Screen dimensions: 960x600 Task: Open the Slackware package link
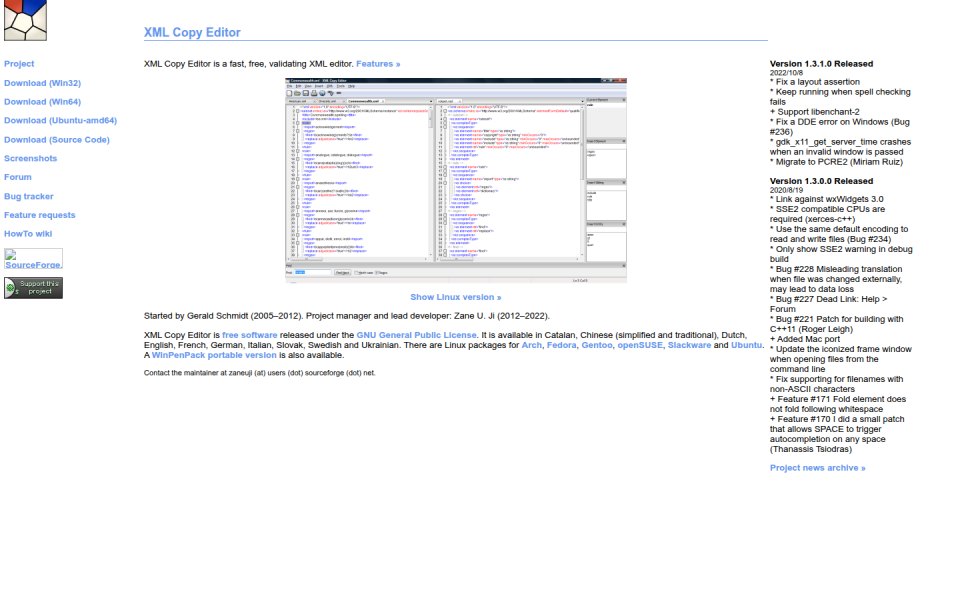coord(689,345)
